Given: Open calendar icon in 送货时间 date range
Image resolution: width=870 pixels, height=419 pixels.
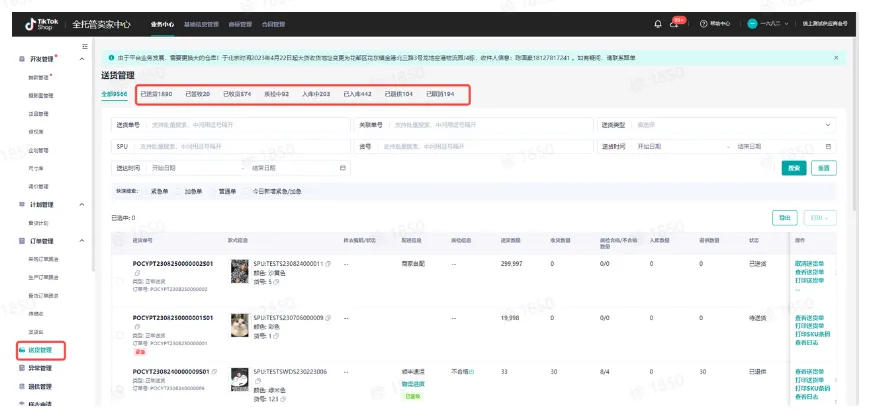Looking at the screenshot, I should (x=828, y=147).
